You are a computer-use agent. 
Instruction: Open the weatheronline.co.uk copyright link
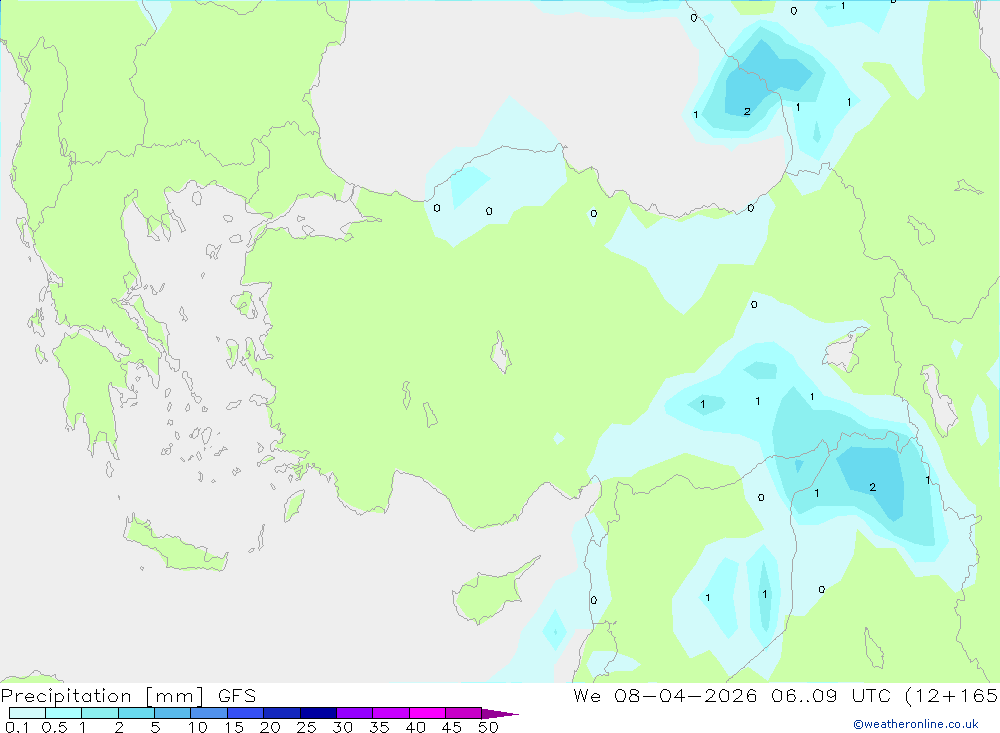click(x=916, y=724)
